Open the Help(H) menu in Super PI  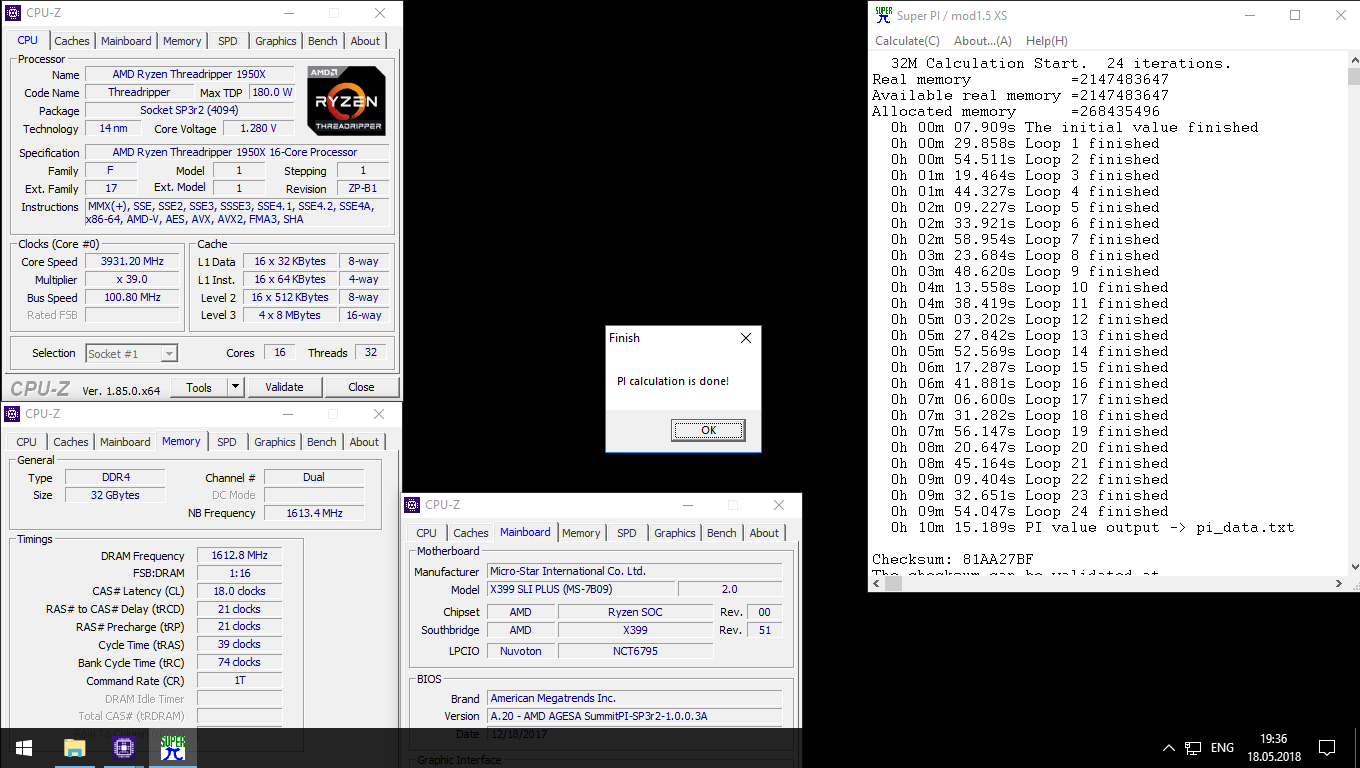coord(1047,41)
